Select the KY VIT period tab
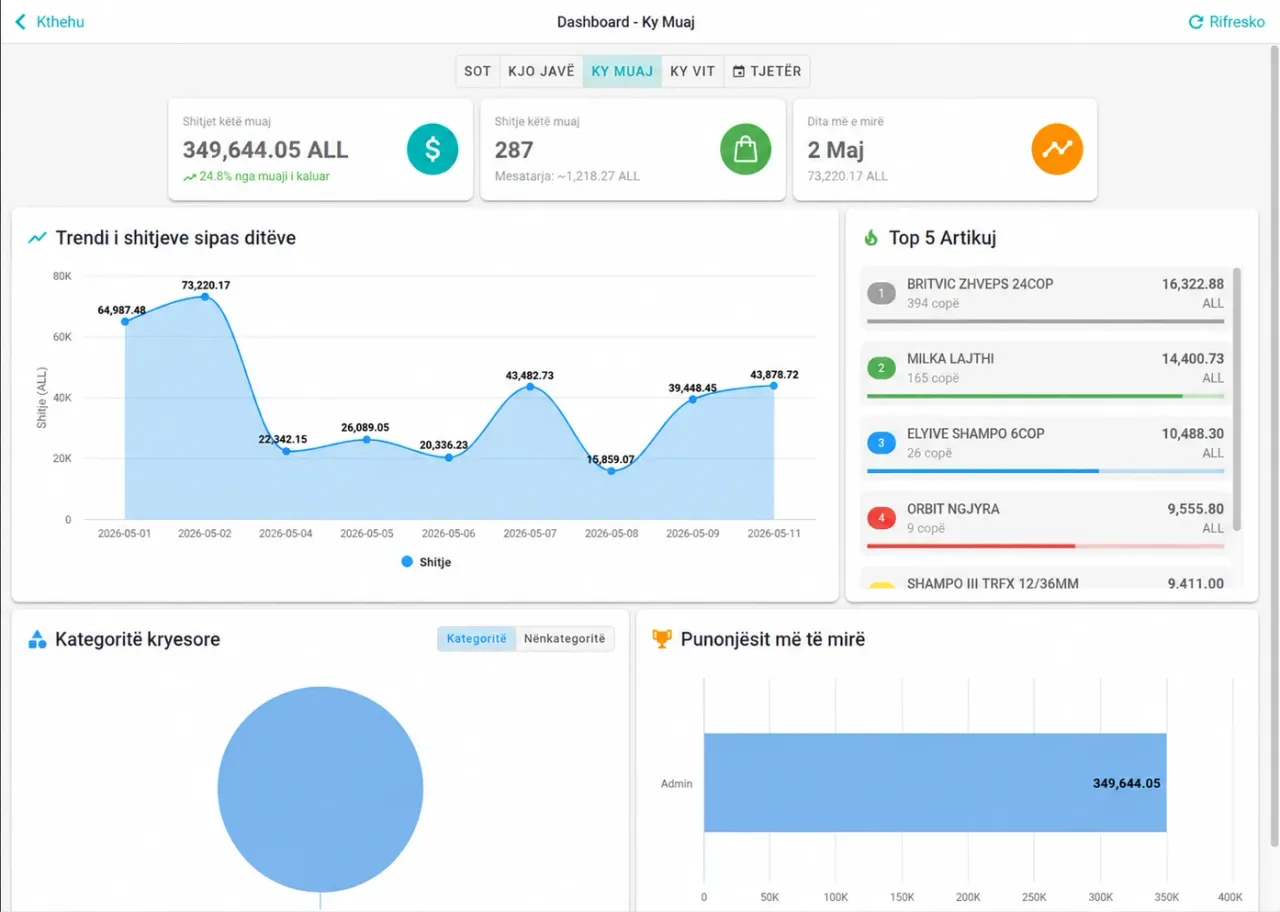The height and width of the screenshot is (912, 1280). pyautogui.click(x=693, y=71)
